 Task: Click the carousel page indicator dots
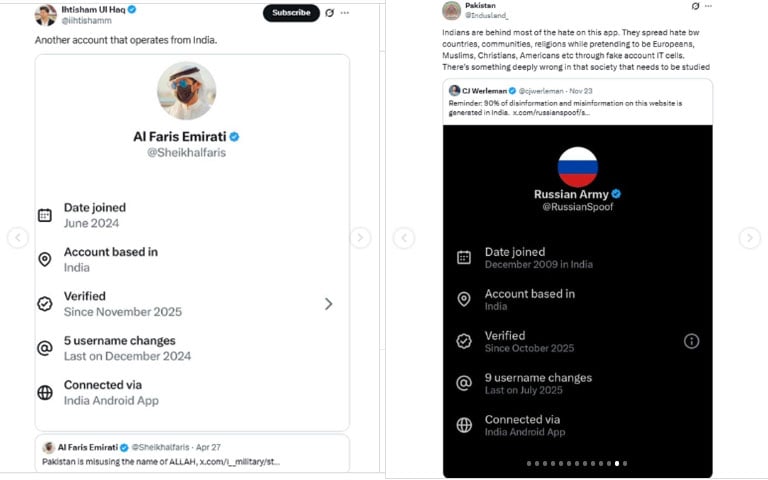tap(577, 463)
